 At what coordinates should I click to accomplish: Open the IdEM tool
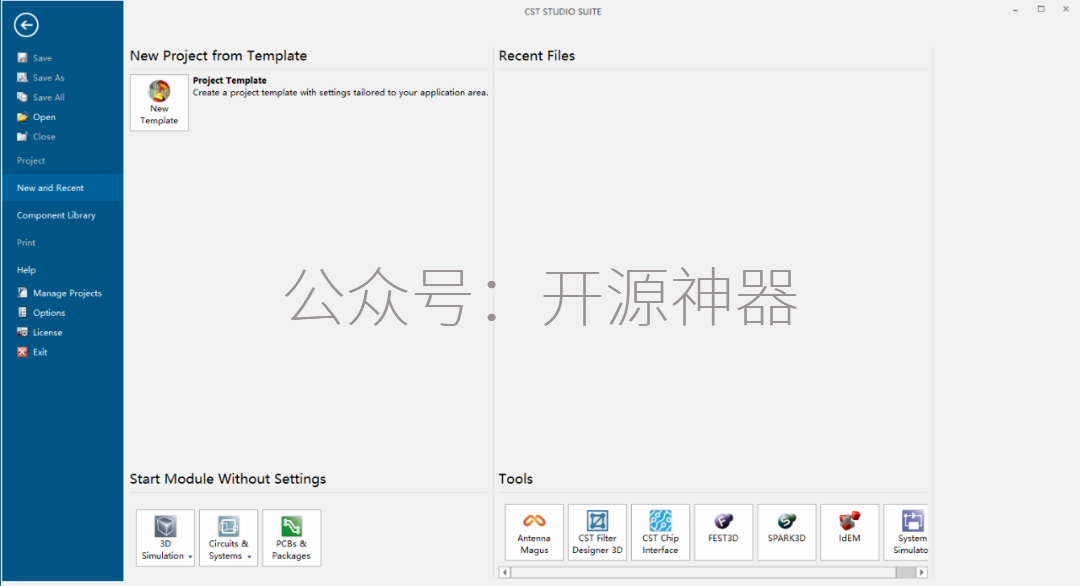click(x=849, y=532)
